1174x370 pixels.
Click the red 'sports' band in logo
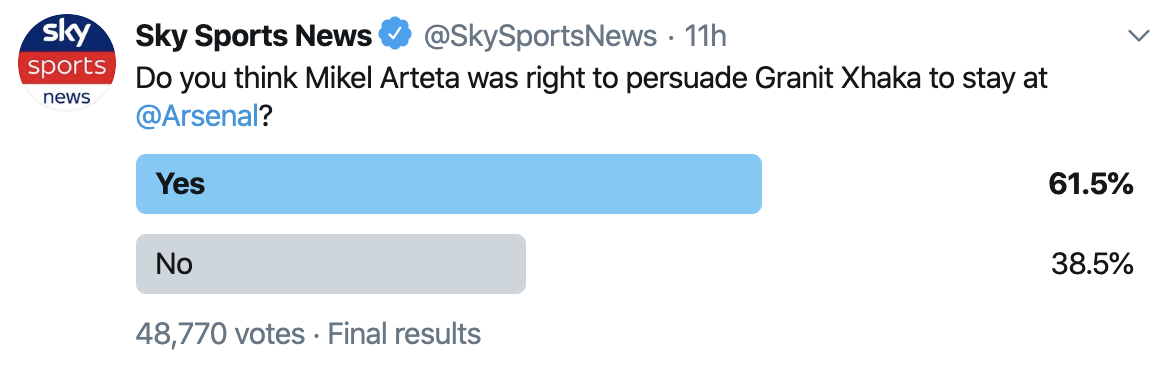(66, 67)
